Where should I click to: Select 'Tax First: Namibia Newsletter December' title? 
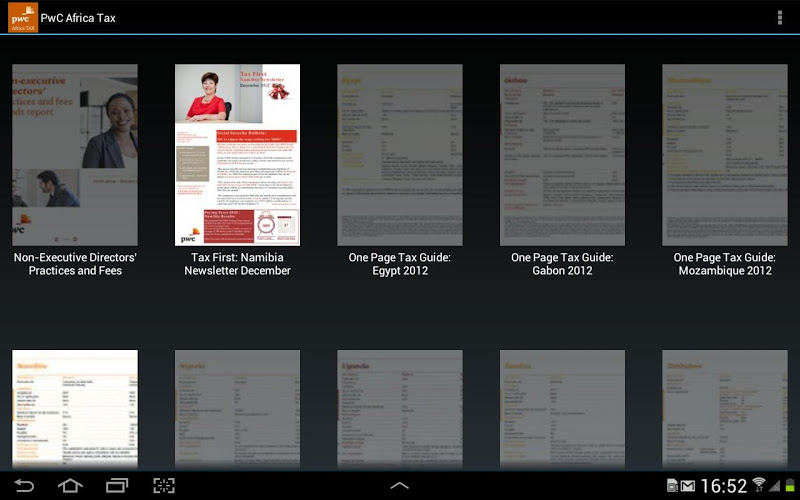point(237,264)
